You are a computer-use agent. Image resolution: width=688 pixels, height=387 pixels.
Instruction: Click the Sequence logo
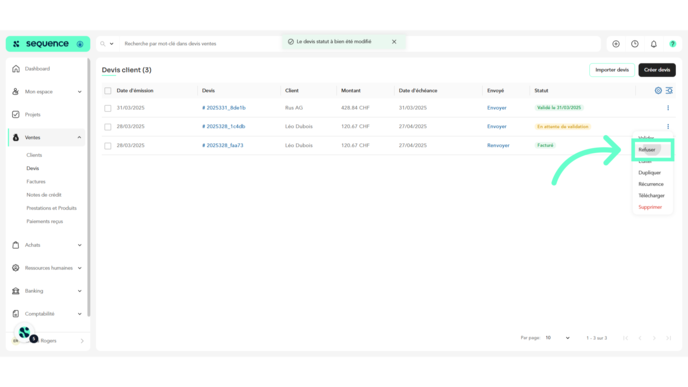[x=42, y=44]
